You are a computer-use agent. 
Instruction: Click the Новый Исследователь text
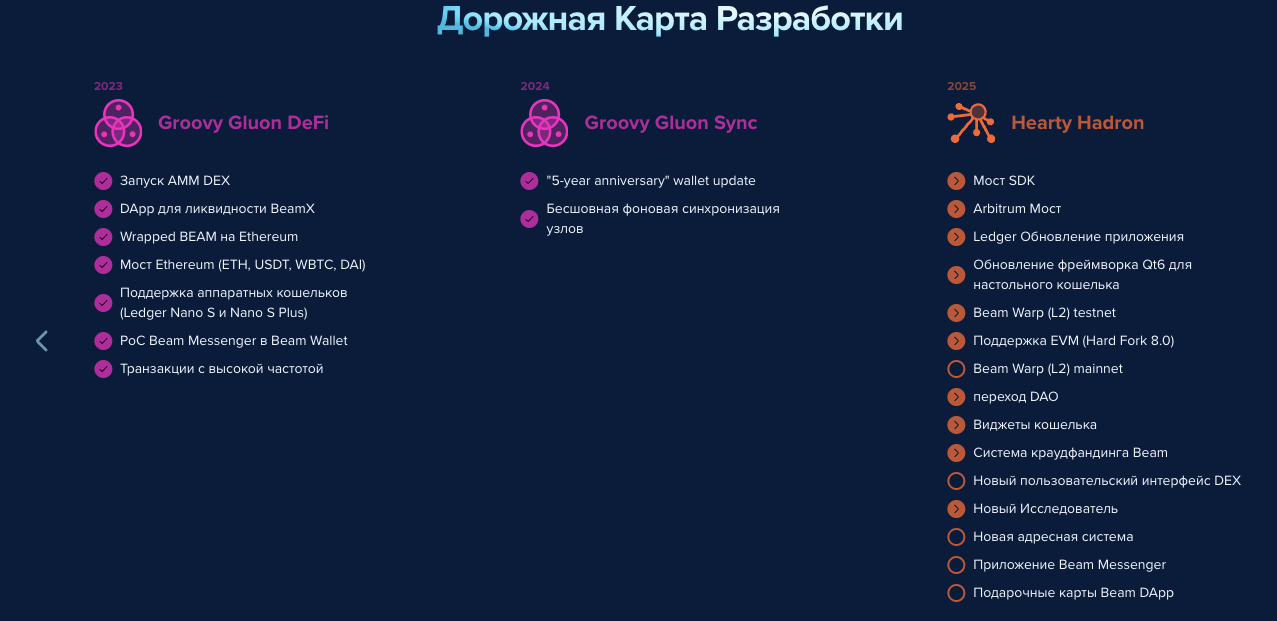click(1046, 509)
